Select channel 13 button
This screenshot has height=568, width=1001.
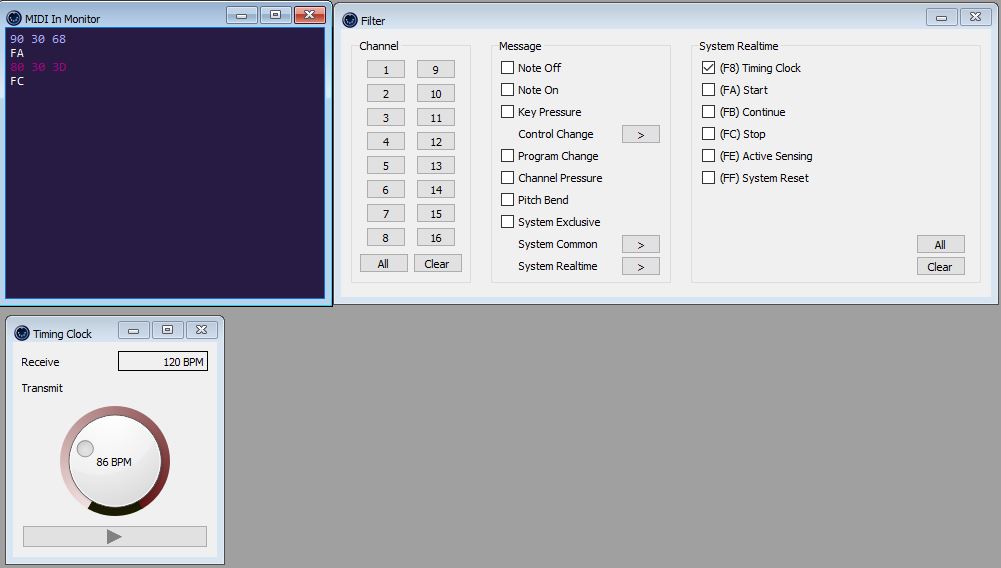tap(436, 166)
